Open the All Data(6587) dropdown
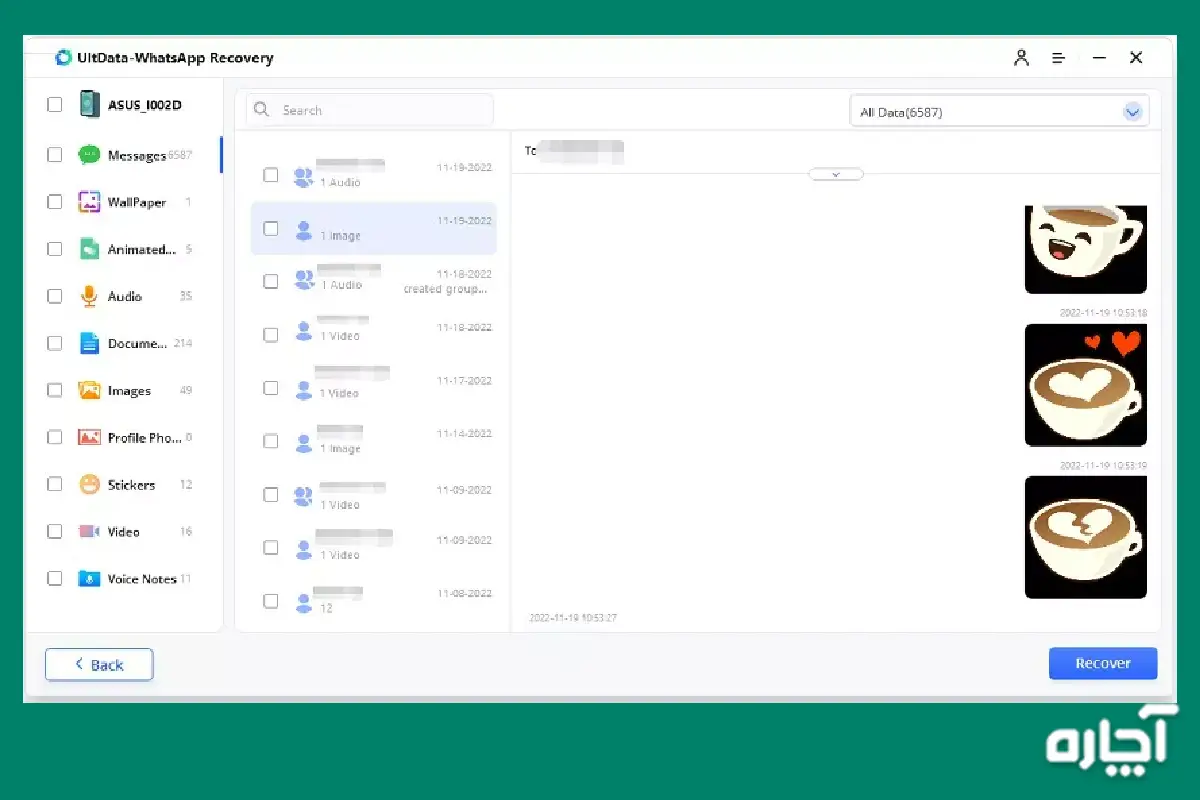Image resolution: width=1200 pixels, height=800 pixels. pyautogui.click(x=999, y=112)
